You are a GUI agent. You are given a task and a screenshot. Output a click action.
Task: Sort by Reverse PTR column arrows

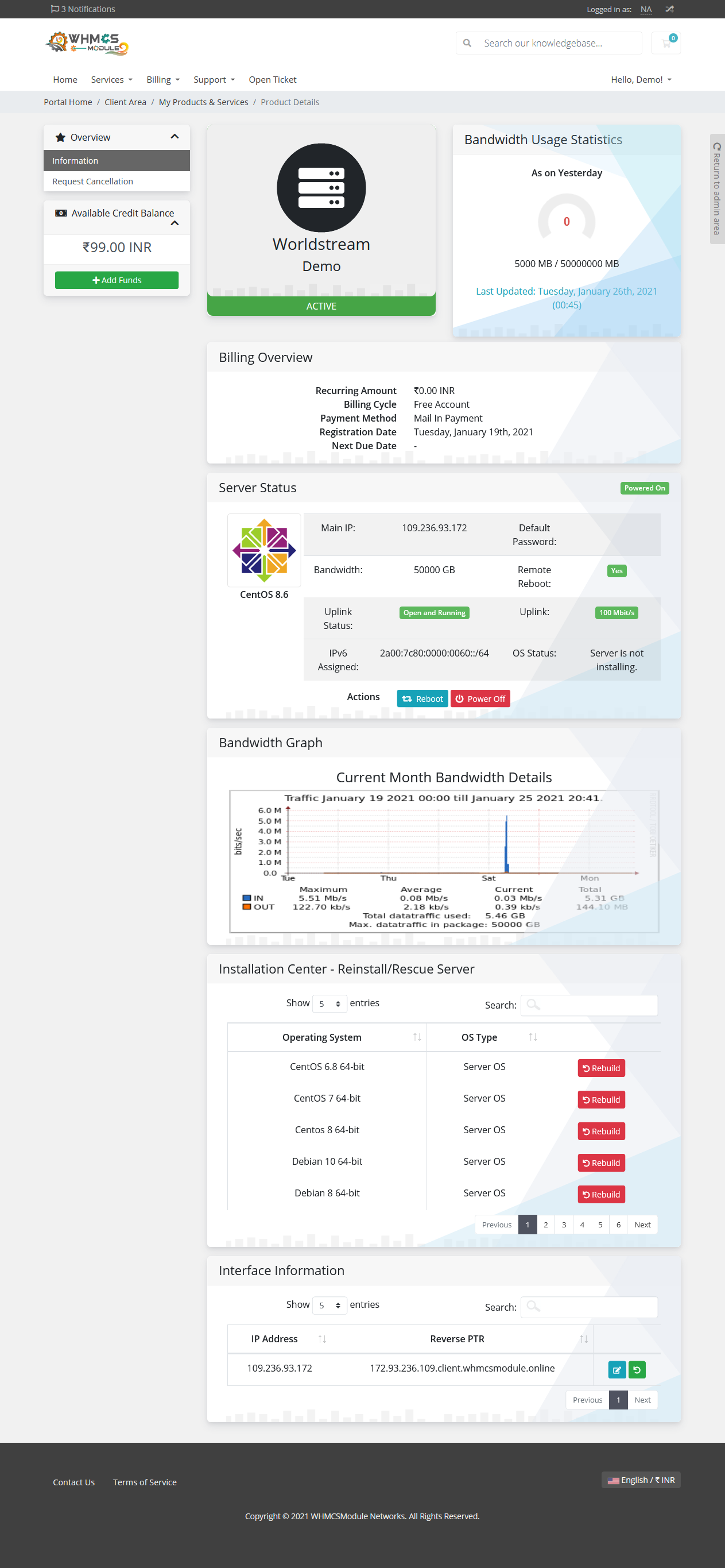(584, 1339)
